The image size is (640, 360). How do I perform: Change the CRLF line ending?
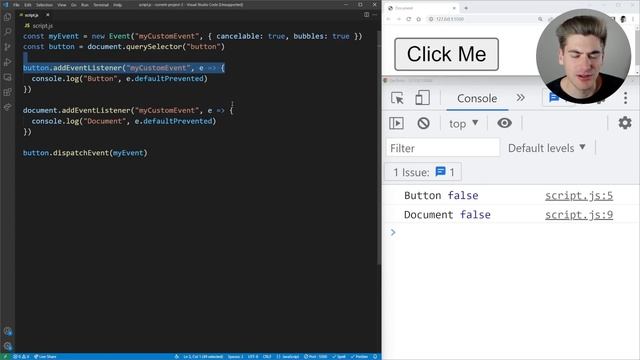point(267,357)
